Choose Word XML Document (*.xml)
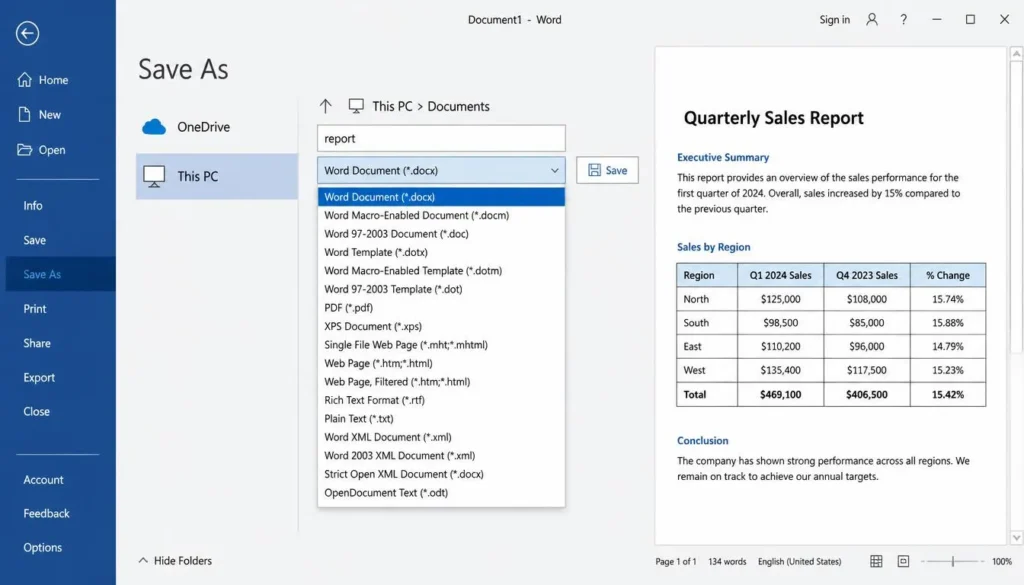Screen dimensions: 1024x585 point(441,437)
